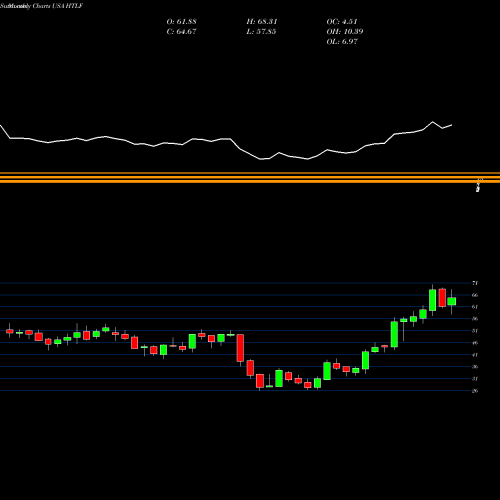Screen dimensions: 500x500
Task: Click the low value 'L: 57.85'
Action: pos(261,32)
